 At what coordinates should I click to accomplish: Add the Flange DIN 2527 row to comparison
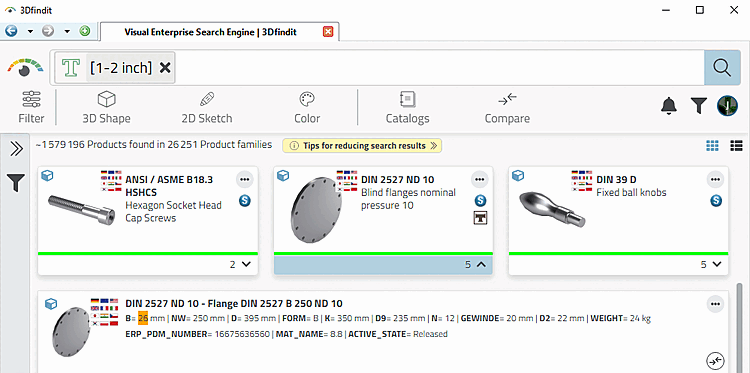(x=715, y=361)
